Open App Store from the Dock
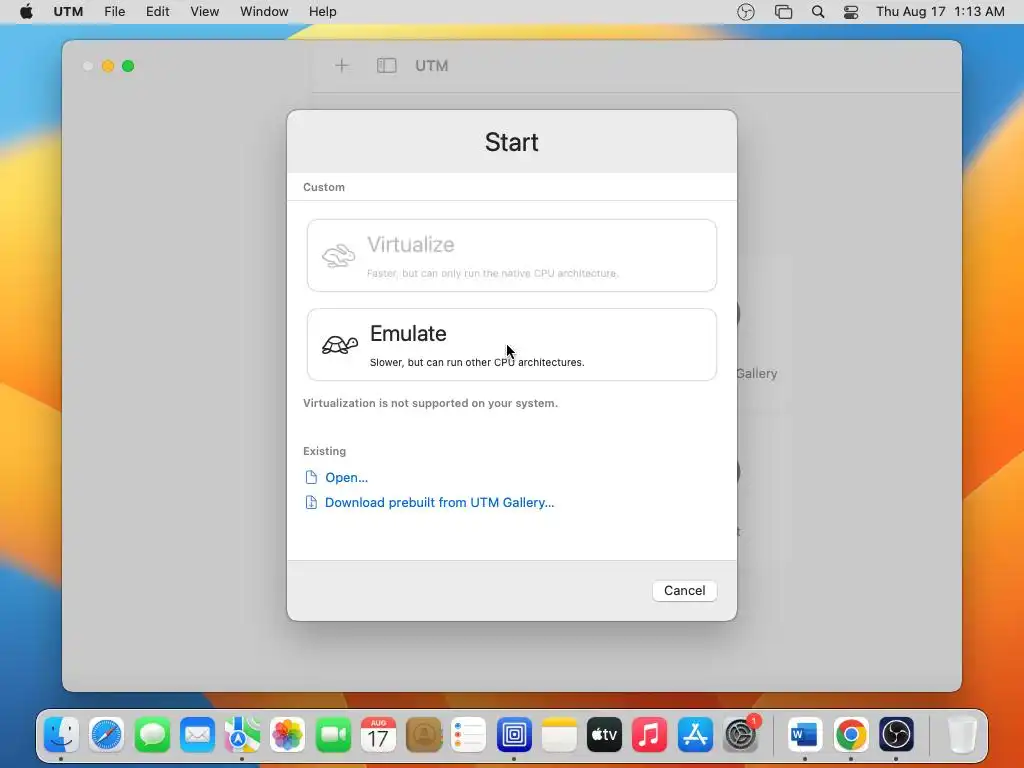This screenshot has height=768, width=1024. pyautogui.click(x=695, y=735)
